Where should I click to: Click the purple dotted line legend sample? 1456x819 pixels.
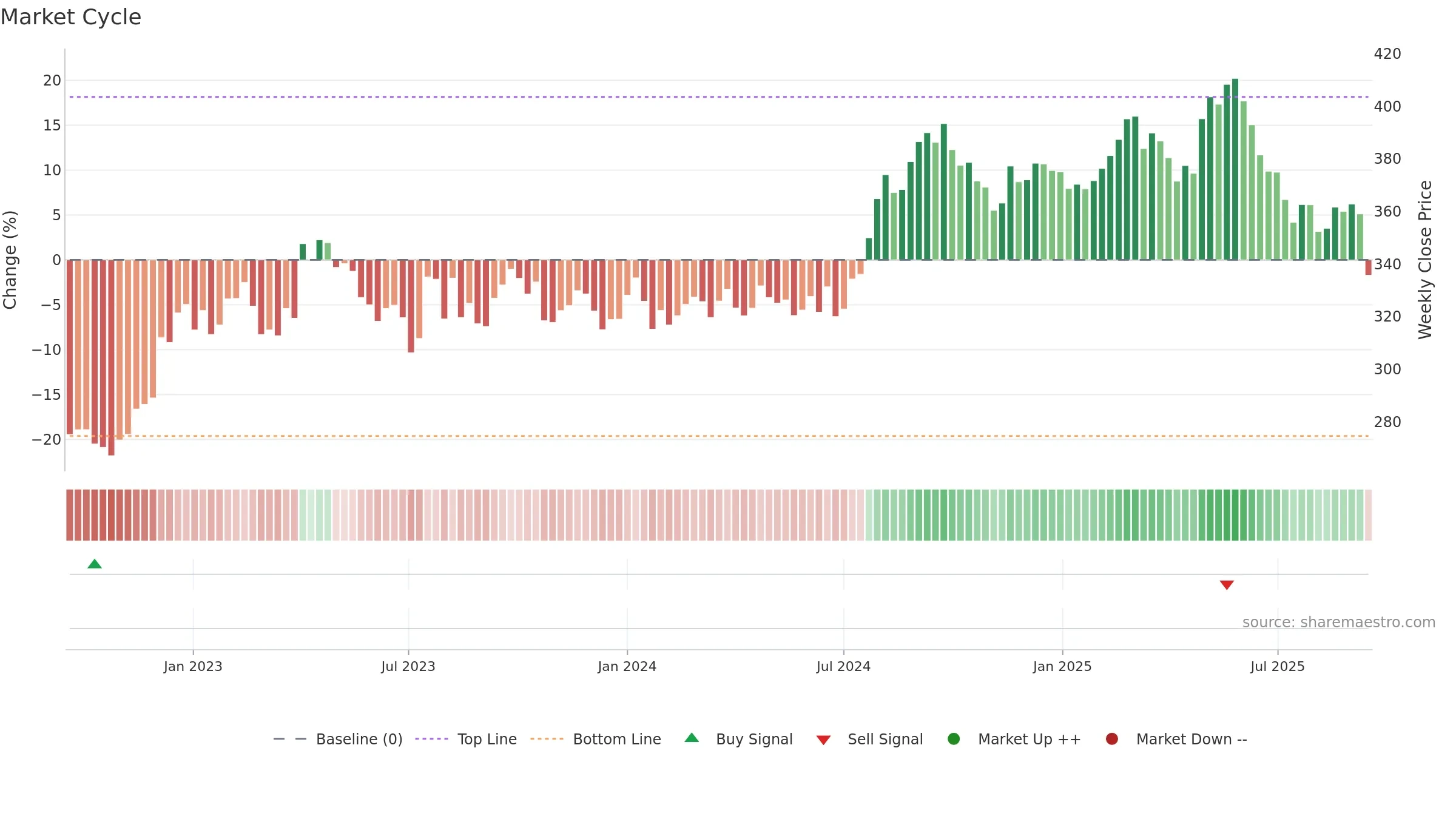(431, 739)
